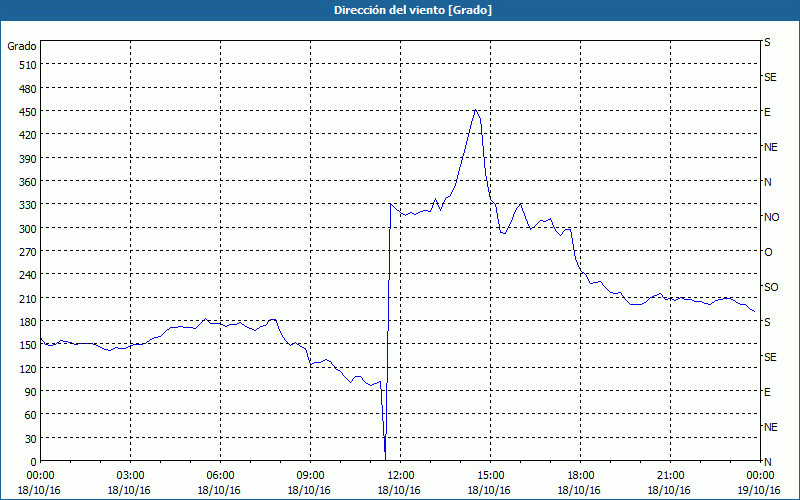Click the 21:00 time label

pyautogui.click(x=670, y=476)
